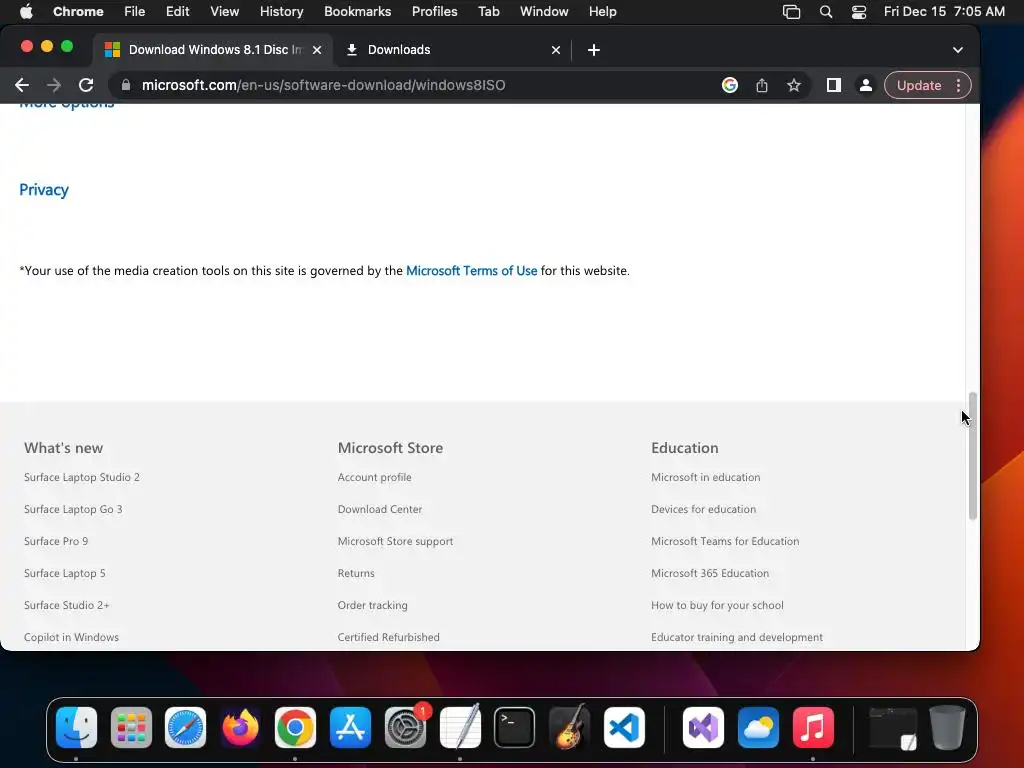
Task: Open System Settings from the dock
Action: pyautogui.click(x=406, y=728)
